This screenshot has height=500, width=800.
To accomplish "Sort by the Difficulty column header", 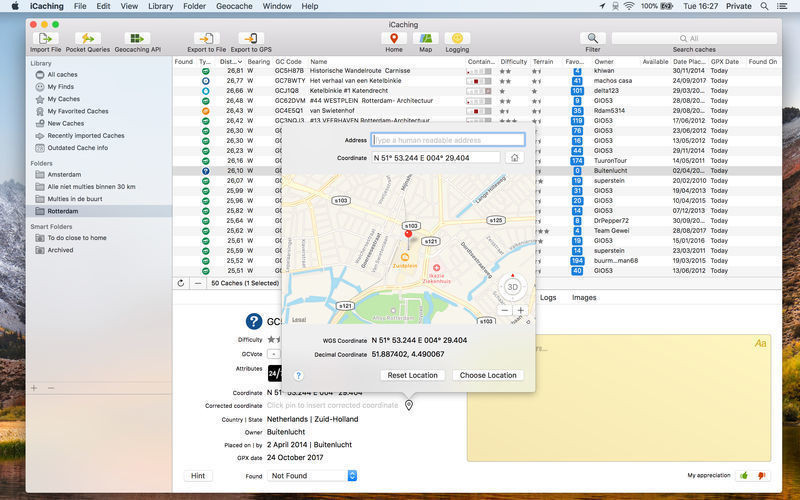I will (x=513, y=62).
